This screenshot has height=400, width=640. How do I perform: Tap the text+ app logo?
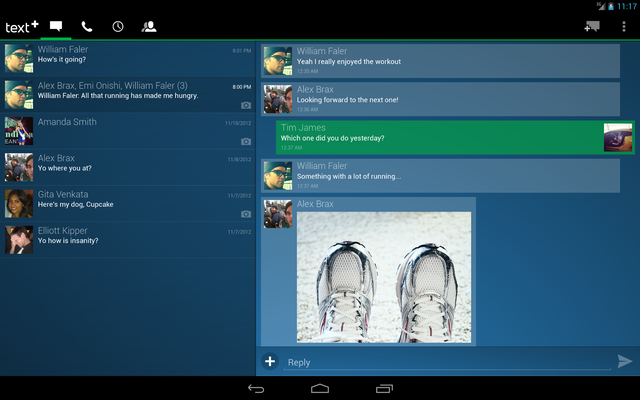(22, 26)
